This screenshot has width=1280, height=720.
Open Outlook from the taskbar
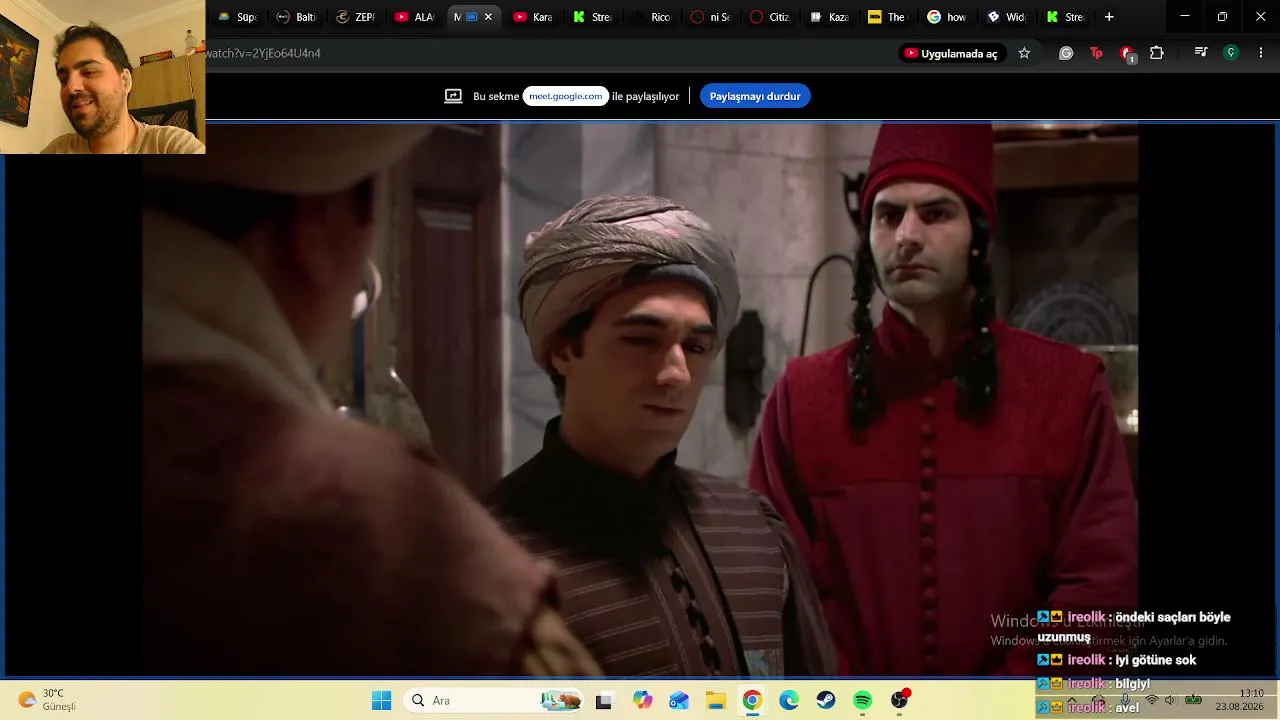click(679, 701)
